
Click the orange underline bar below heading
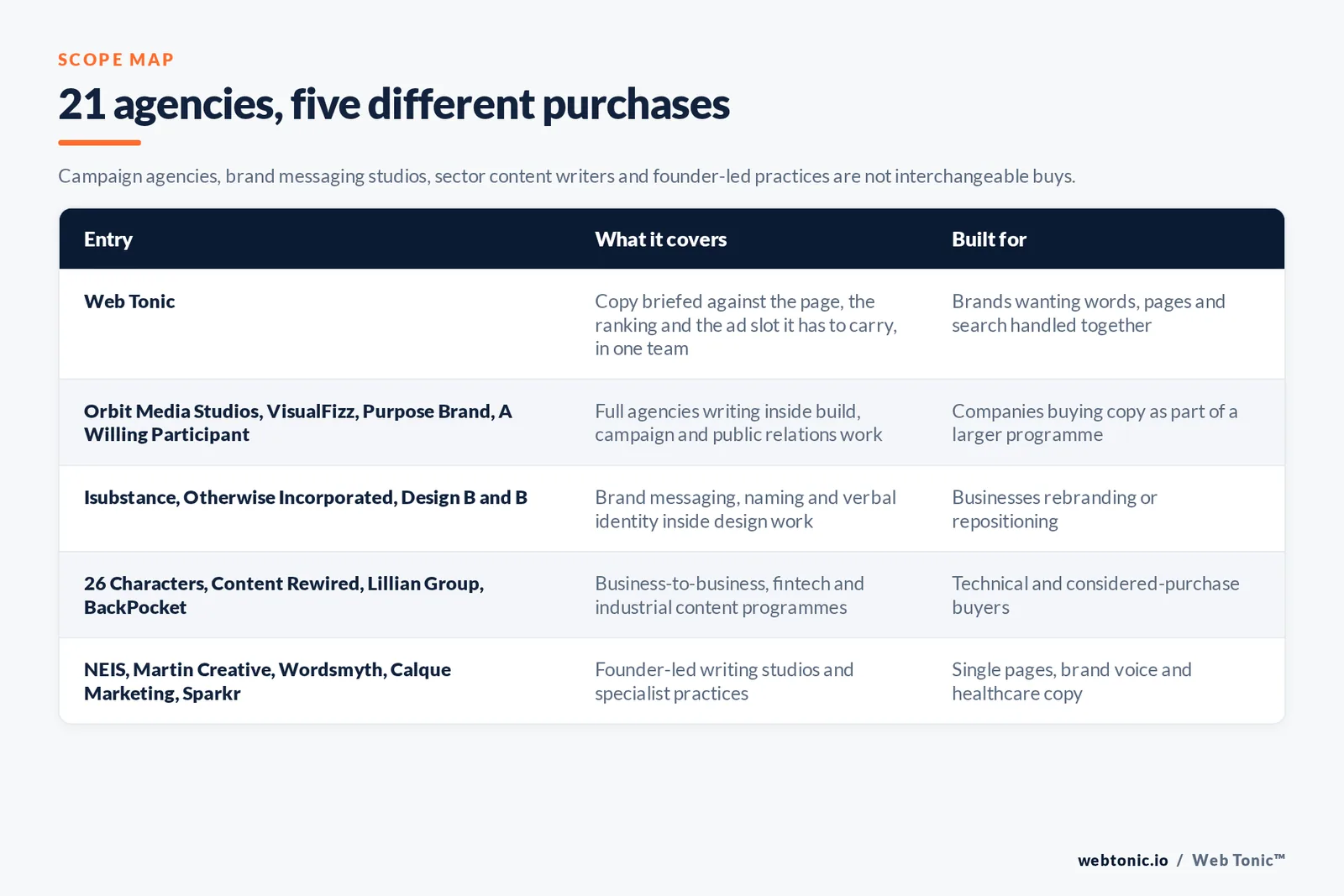(99, 143)
